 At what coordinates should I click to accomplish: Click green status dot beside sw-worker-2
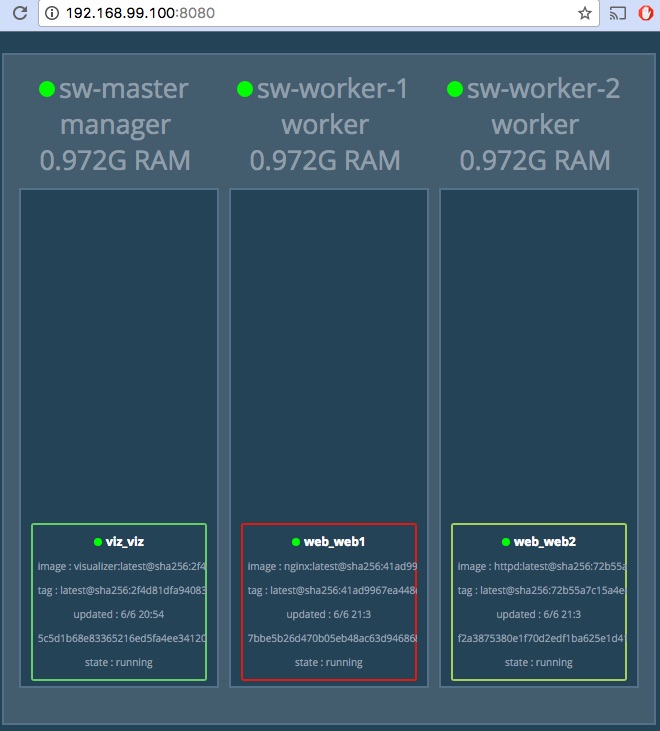click(455, 89)
